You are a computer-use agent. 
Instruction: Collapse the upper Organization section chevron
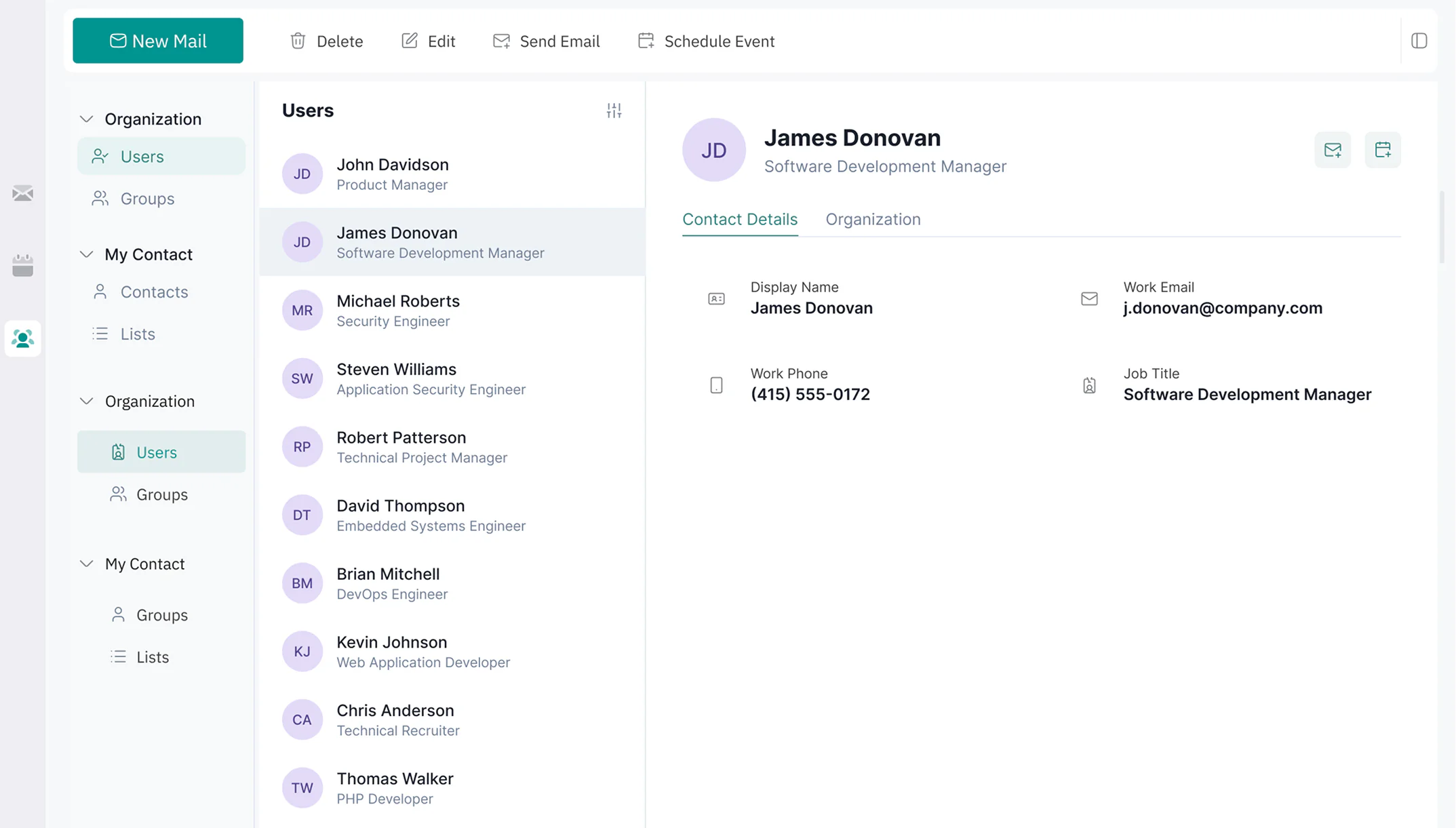pyautogui.click(x=86, y=119)
